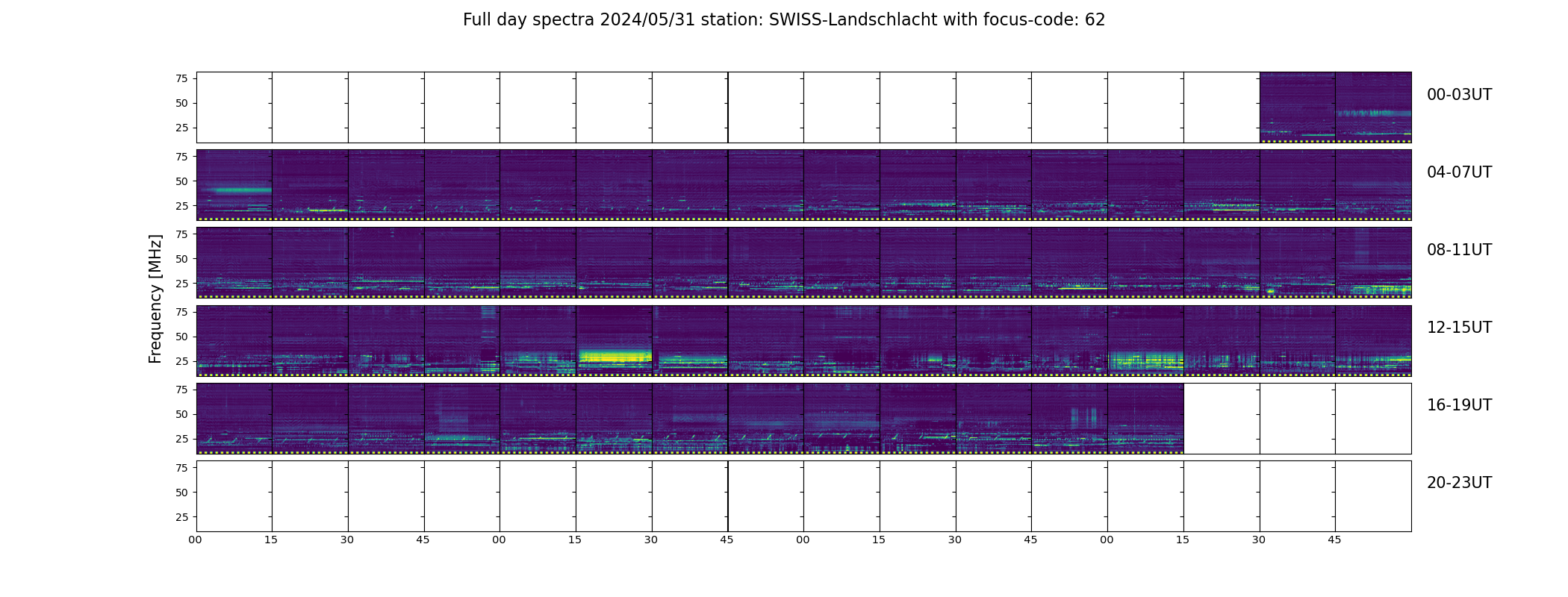Open 08-11UT panel with long yellow line near 20 MHz
Image resolution: width=1568 pixels, height=597 pixels.
coord(1069,263)
